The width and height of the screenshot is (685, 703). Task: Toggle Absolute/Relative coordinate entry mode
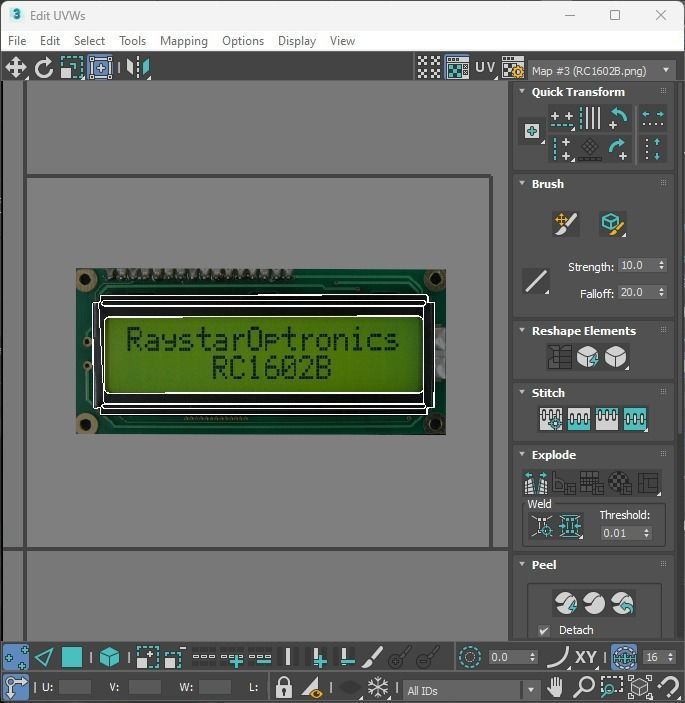[16, 687]
